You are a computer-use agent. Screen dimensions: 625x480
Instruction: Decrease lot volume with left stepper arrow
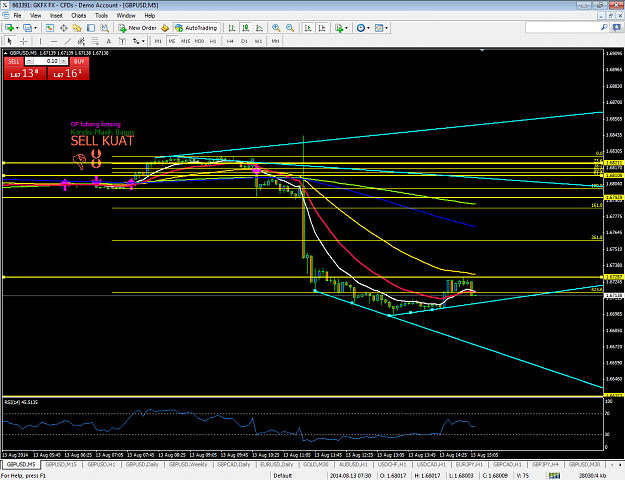[x=29, y=61]
